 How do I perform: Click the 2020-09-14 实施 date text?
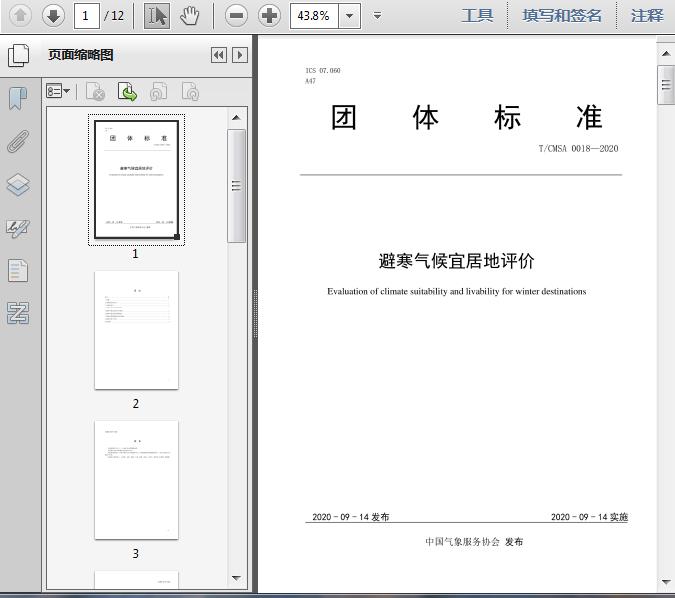coord(589,517)
